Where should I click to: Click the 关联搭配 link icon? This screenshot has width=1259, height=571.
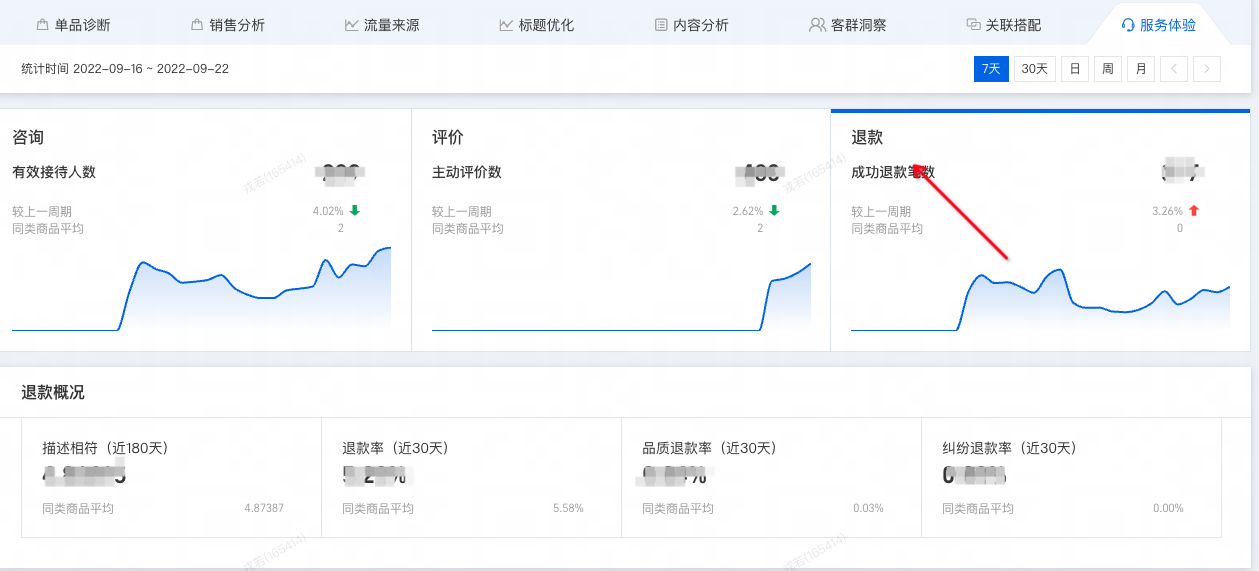(973, 25)
